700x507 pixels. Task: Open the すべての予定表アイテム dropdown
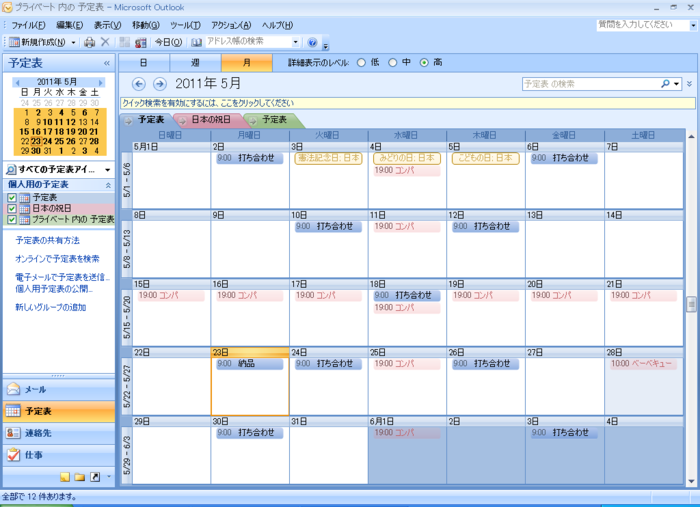(108, 170)
